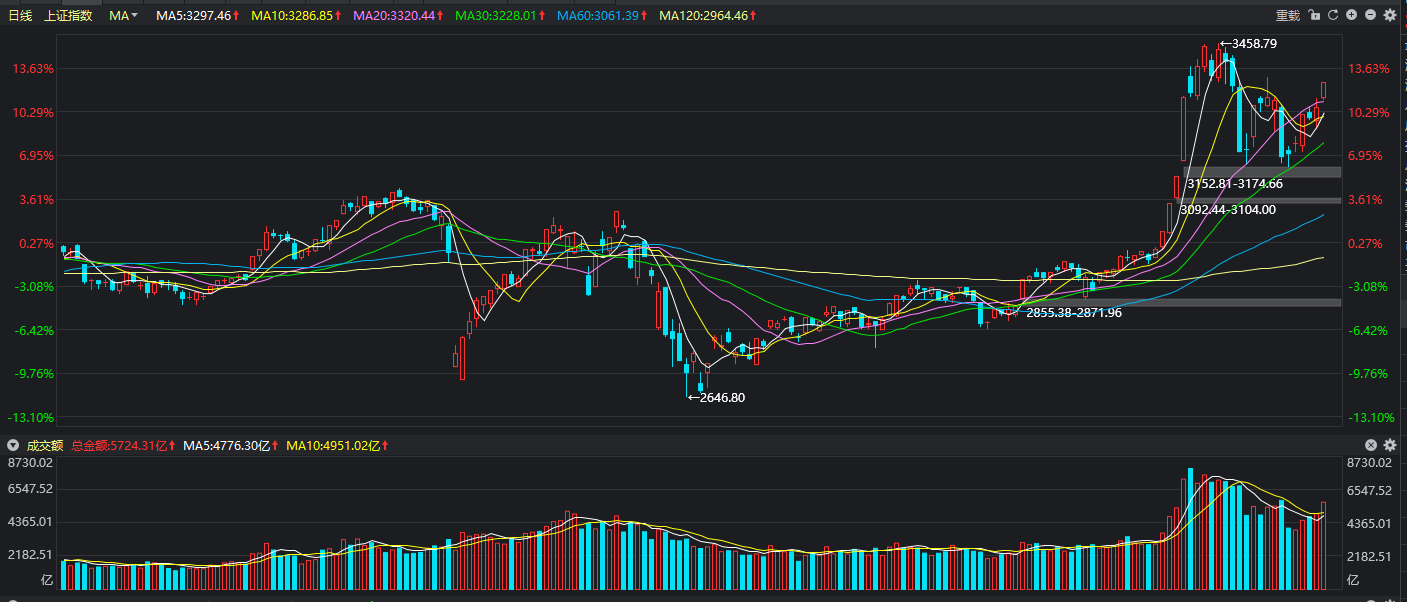This screenshot has height=602, width=1407.
Task: Zoom out chart with the minus icon
Action: [x=1370, y=15]
